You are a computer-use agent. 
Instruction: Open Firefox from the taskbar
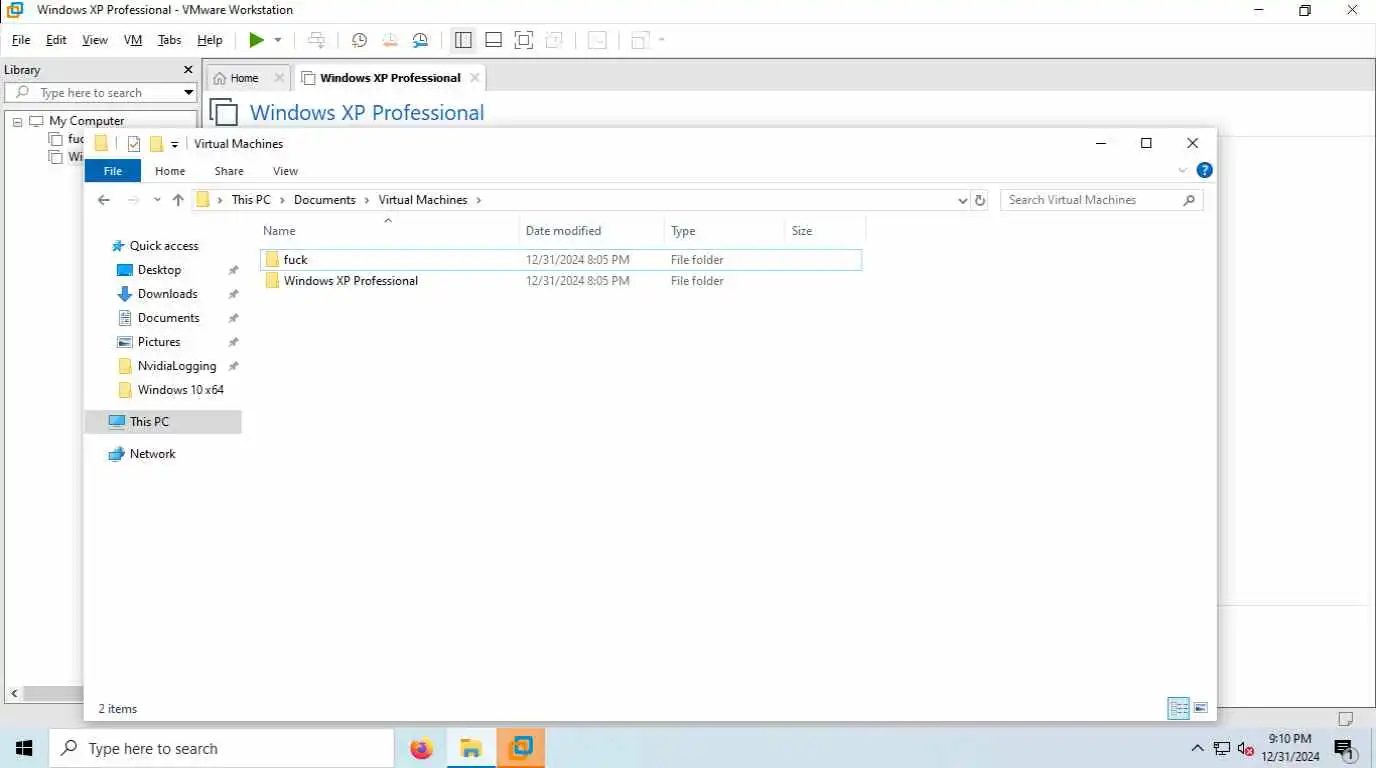point(422,748)
